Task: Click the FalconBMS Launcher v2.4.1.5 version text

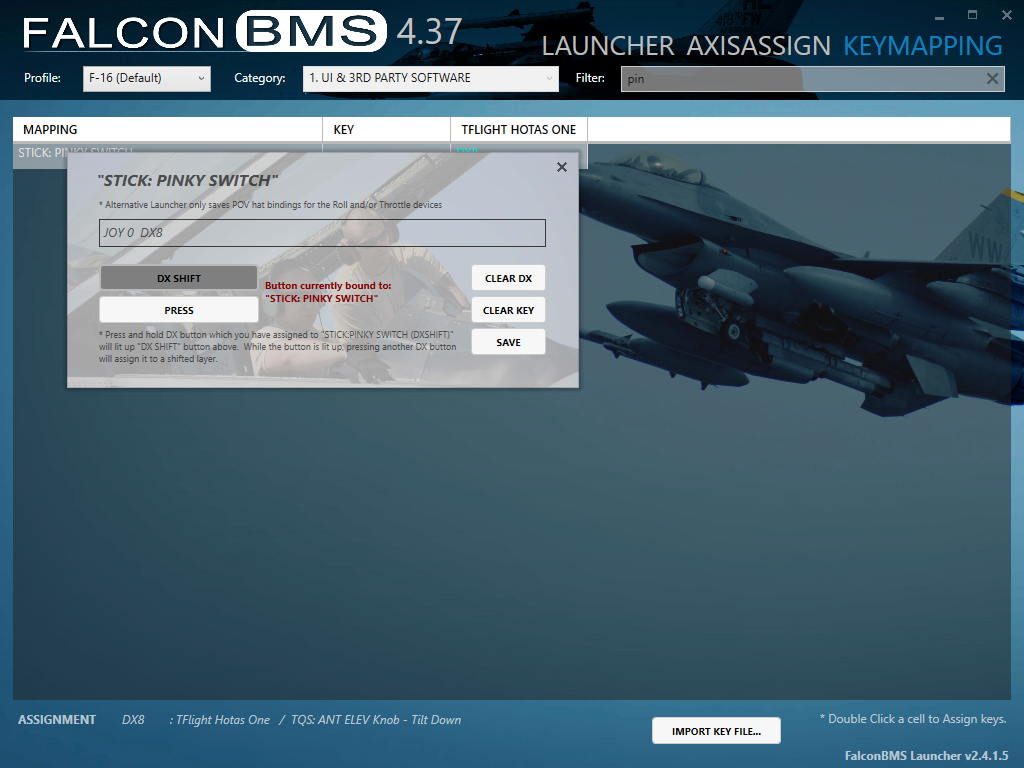Action: [x=926, y=756]
